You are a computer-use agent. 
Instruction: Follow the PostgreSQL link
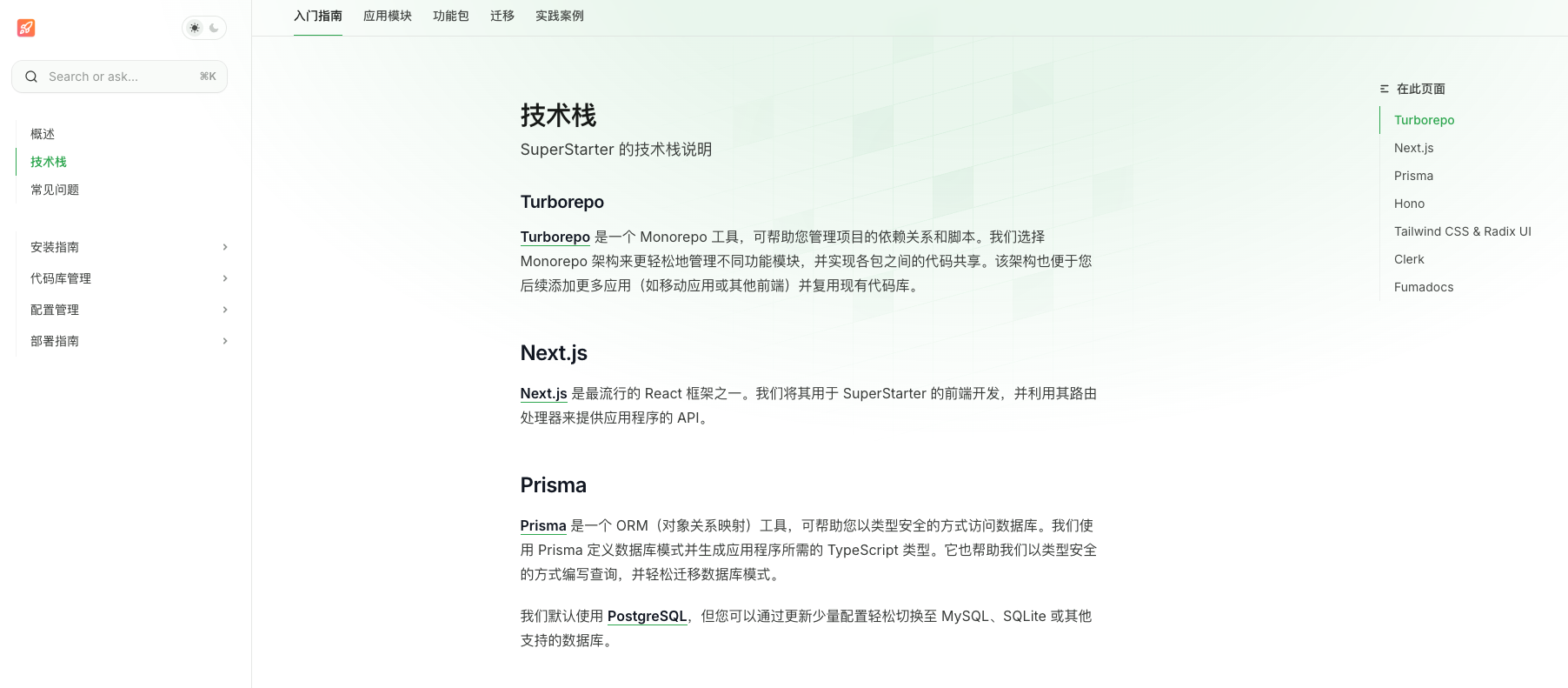point(648,616)
